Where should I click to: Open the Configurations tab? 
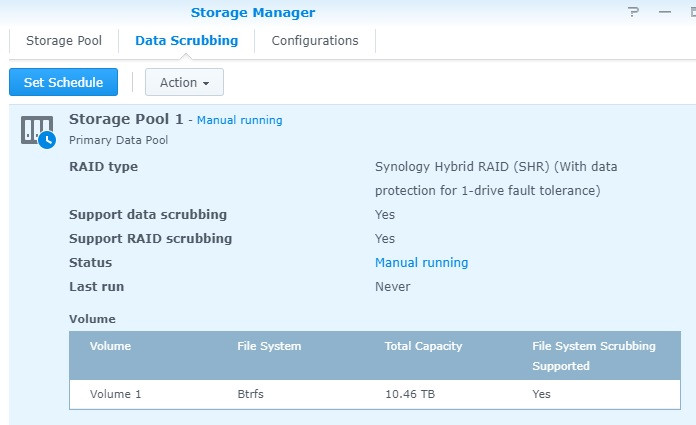(315, 41)
